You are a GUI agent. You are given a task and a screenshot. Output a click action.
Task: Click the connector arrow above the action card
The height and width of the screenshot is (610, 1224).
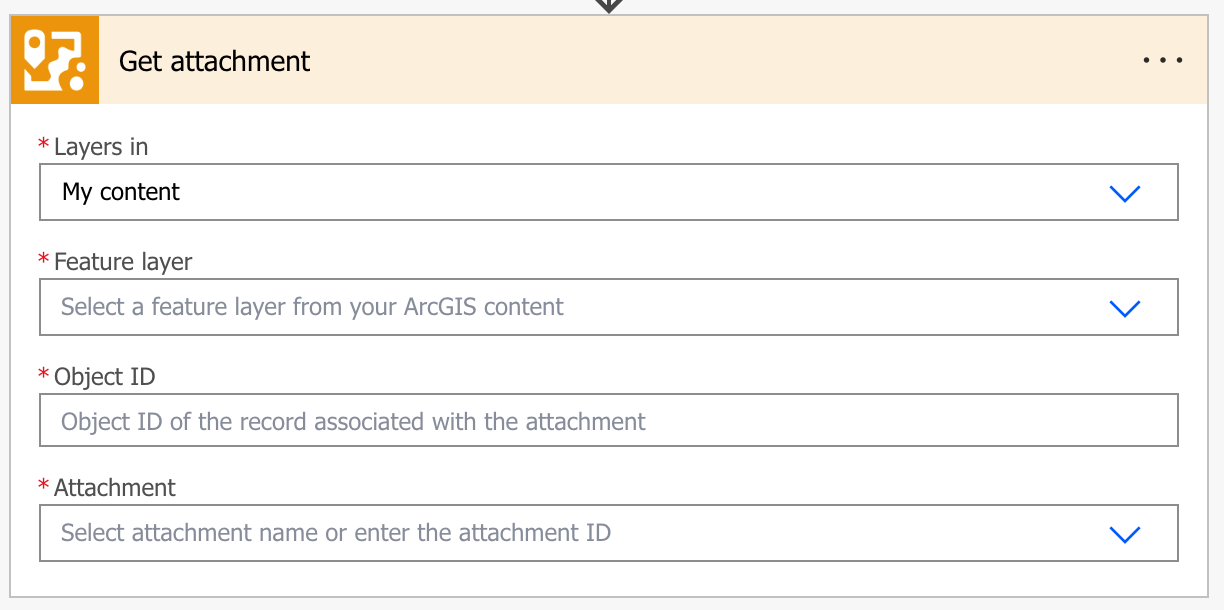pos(609,5)
